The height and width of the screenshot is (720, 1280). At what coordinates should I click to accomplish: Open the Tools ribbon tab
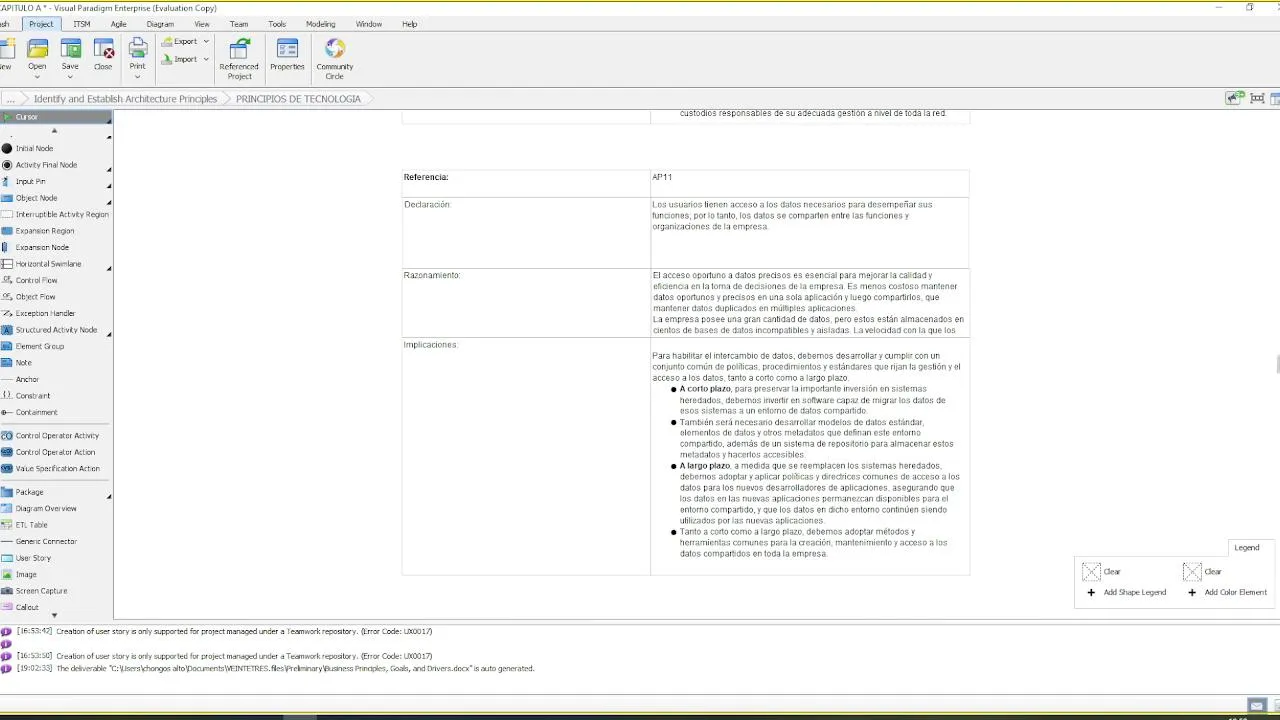(277, 24)
